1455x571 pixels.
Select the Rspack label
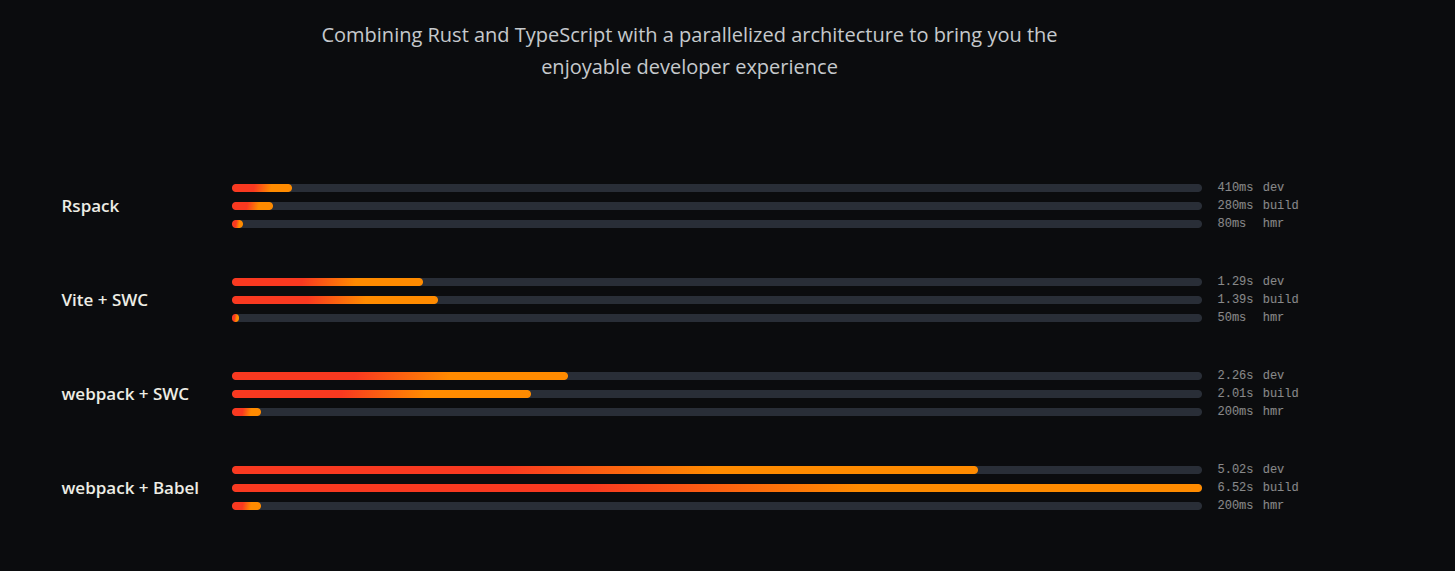coord(90,206)
